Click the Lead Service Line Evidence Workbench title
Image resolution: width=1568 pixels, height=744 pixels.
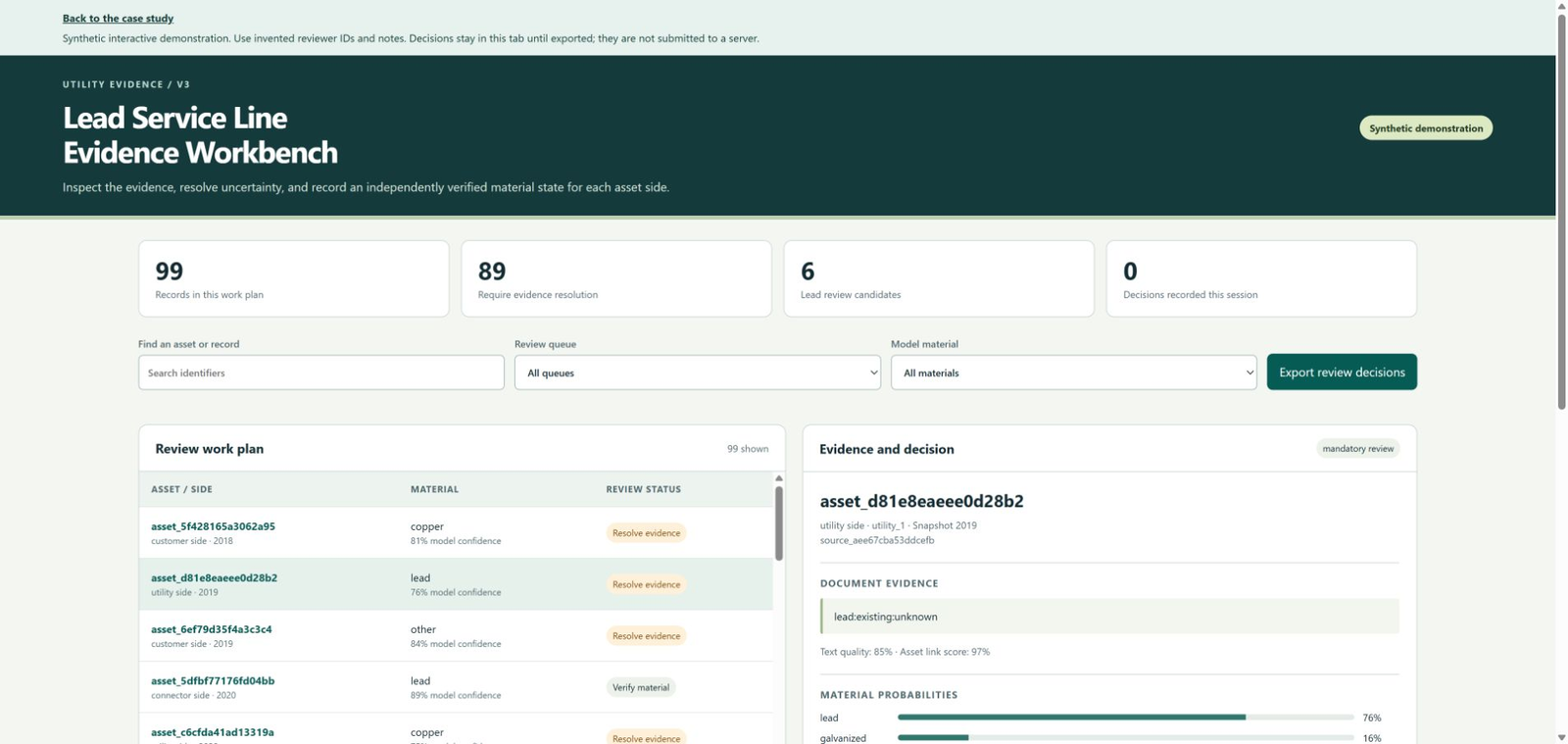coord(200,135)
